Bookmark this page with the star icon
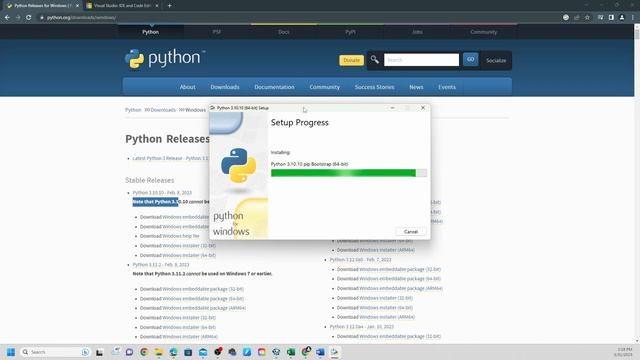 587,18
